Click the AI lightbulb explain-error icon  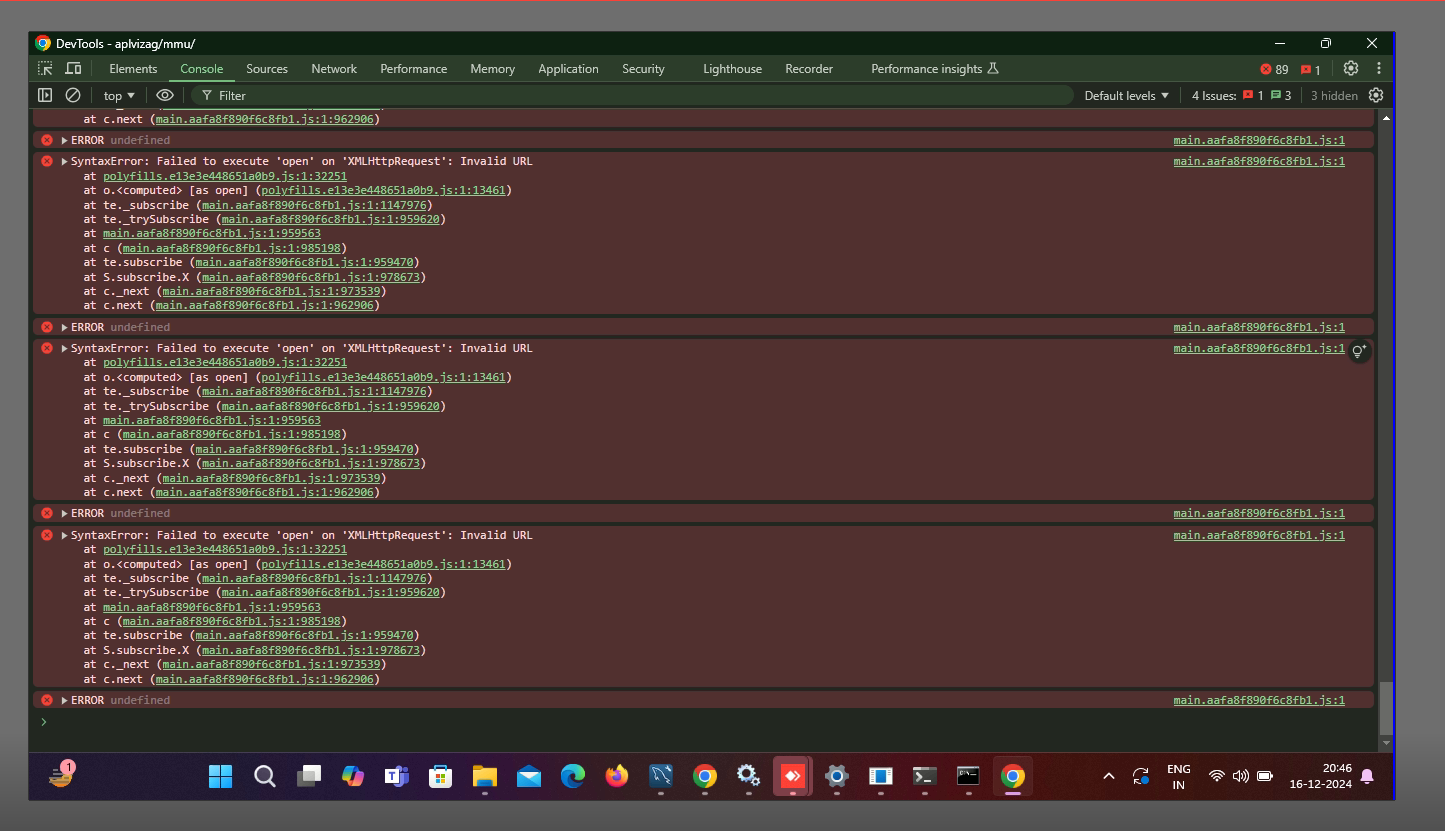pos(1358,351)
